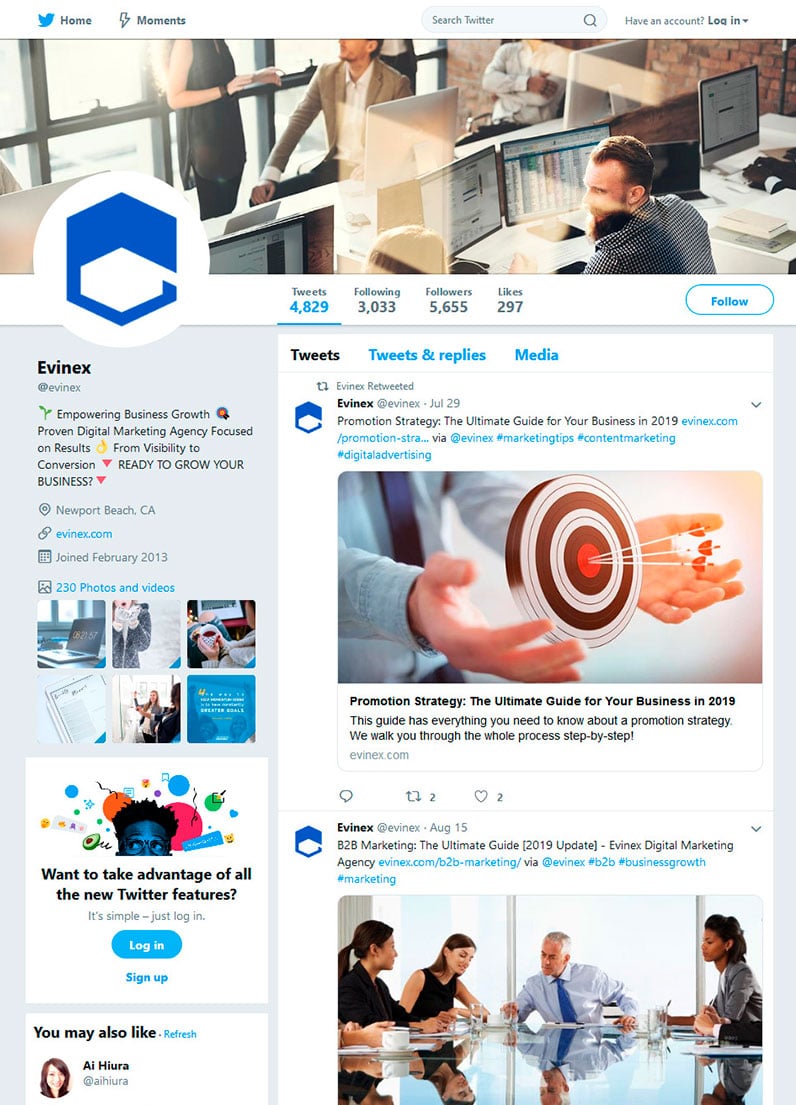Open the laptop photo thumbnail

click(71, 634)
